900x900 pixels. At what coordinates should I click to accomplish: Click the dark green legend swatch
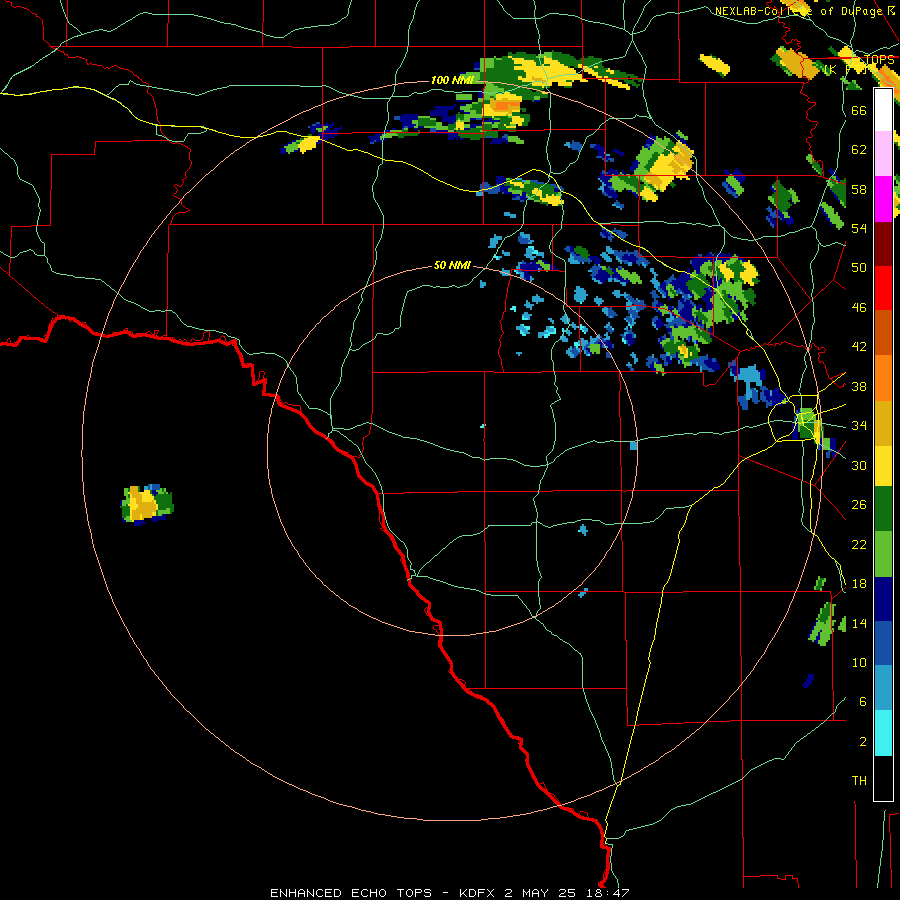(883, 509)
